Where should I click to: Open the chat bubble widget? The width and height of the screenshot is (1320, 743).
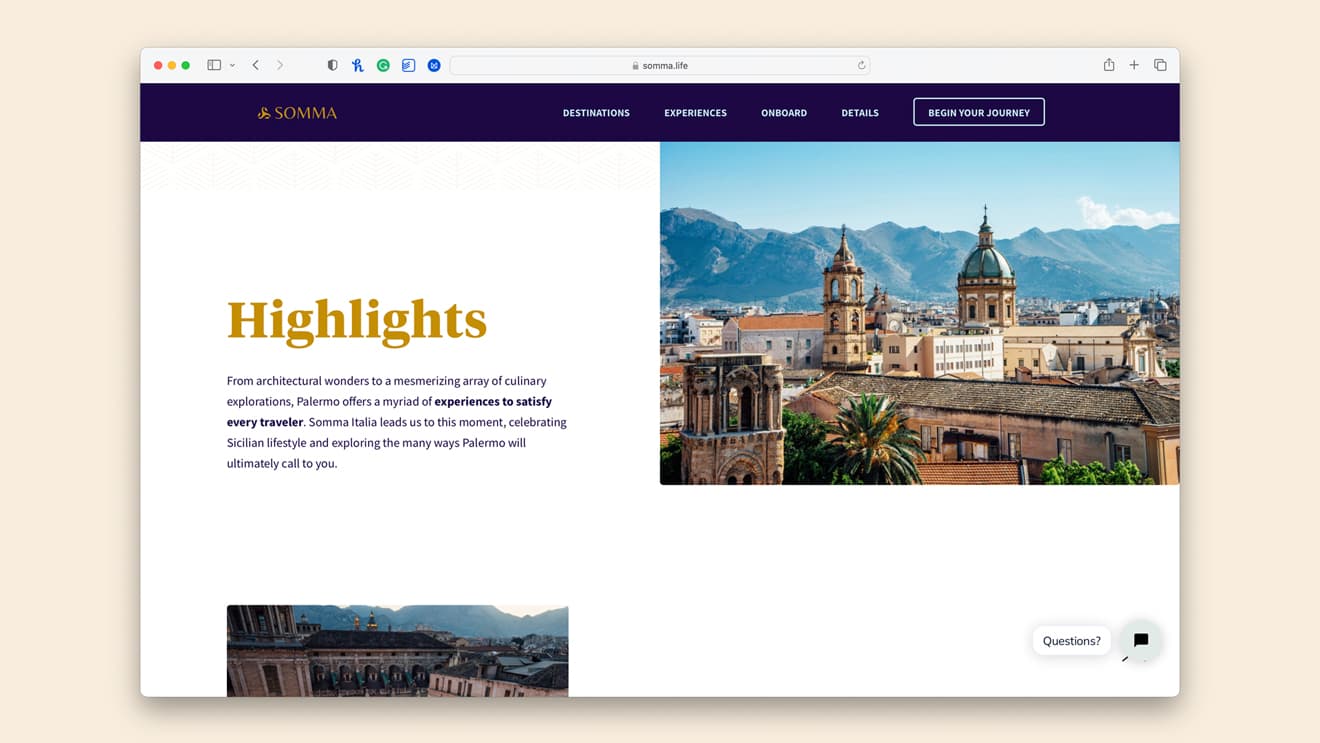(1141, 641)
